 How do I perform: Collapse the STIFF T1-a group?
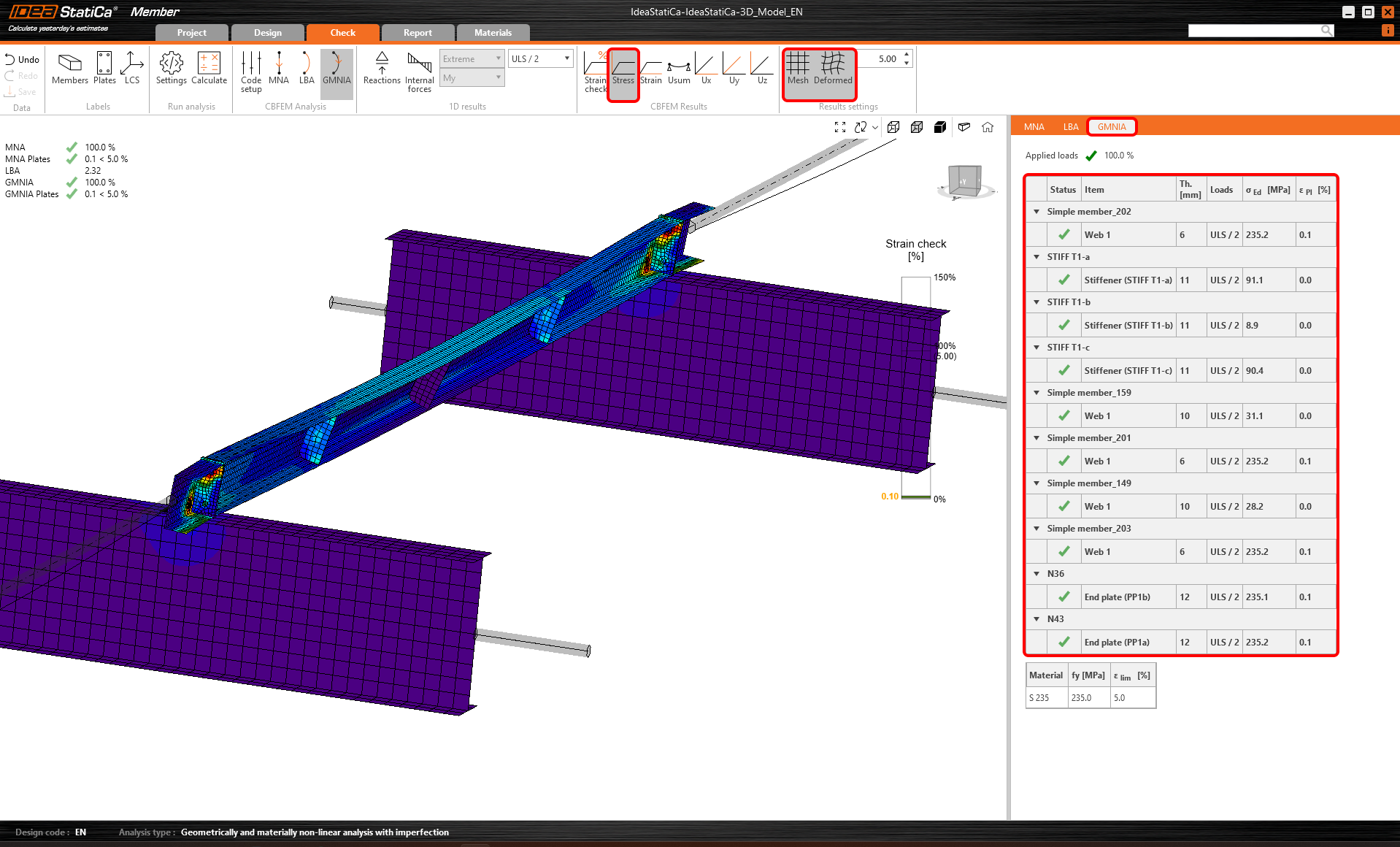pyautogui.click(x=1036, y=257)
